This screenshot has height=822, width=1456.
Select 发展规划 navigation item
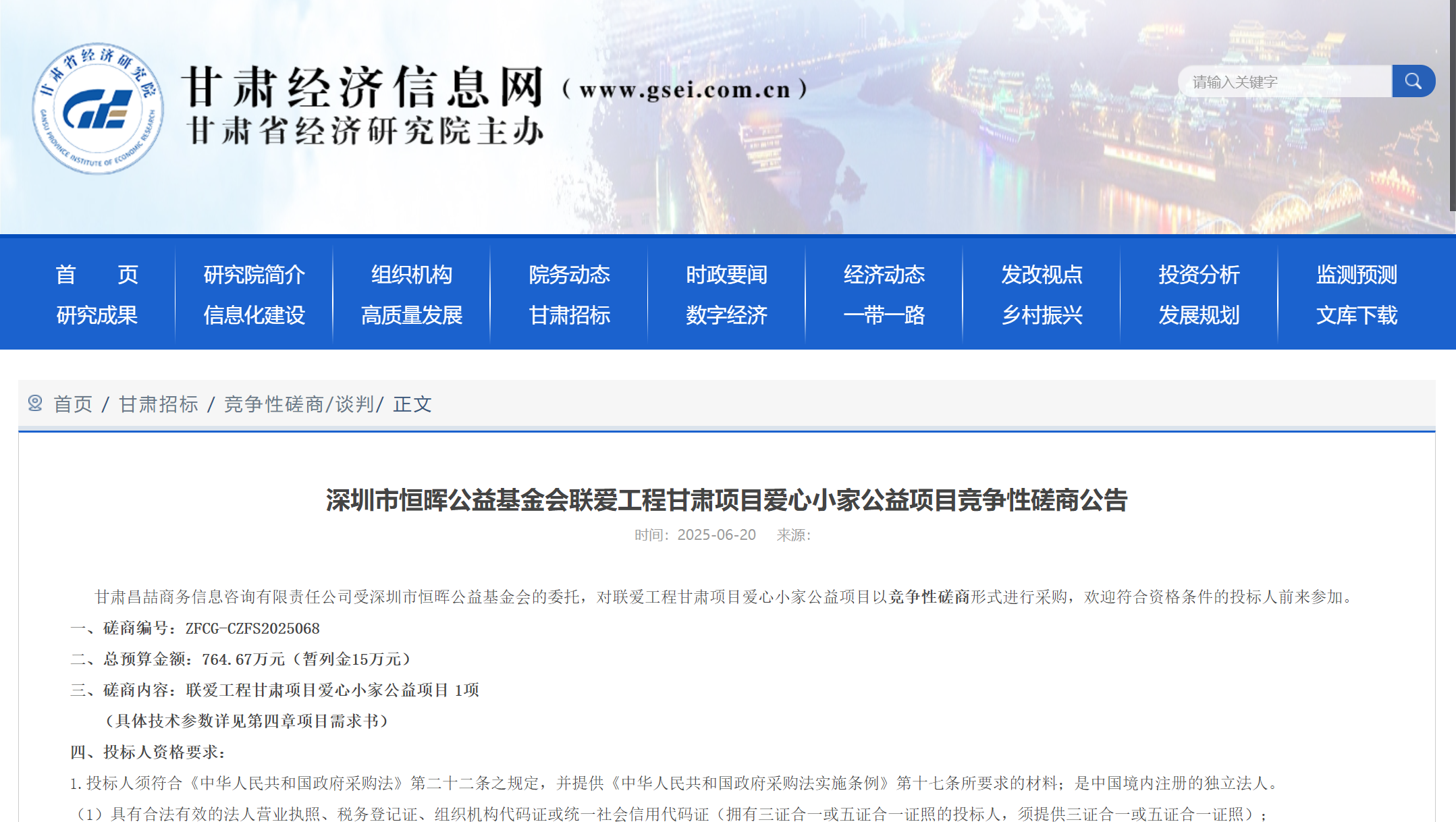click(x=1199, y=315)
